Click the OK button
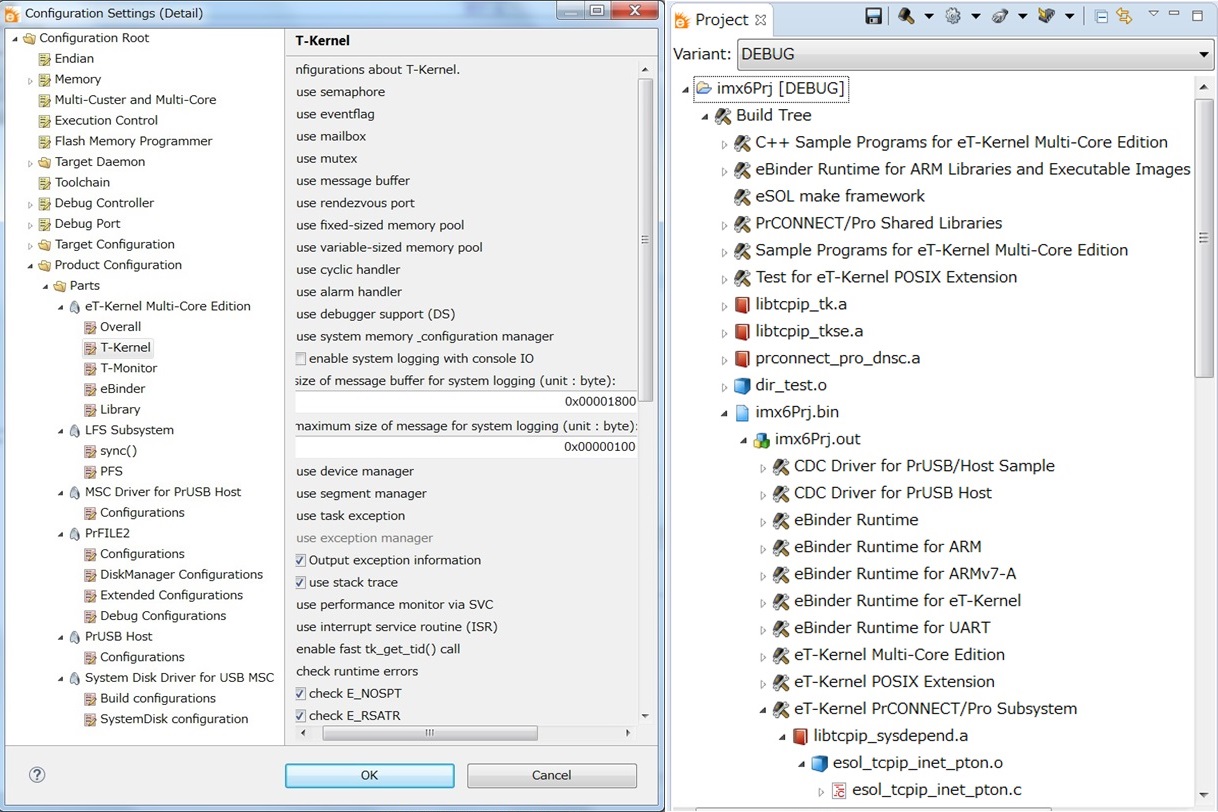The height and width of the screenshot is (812, 1218). coord(369,775)
